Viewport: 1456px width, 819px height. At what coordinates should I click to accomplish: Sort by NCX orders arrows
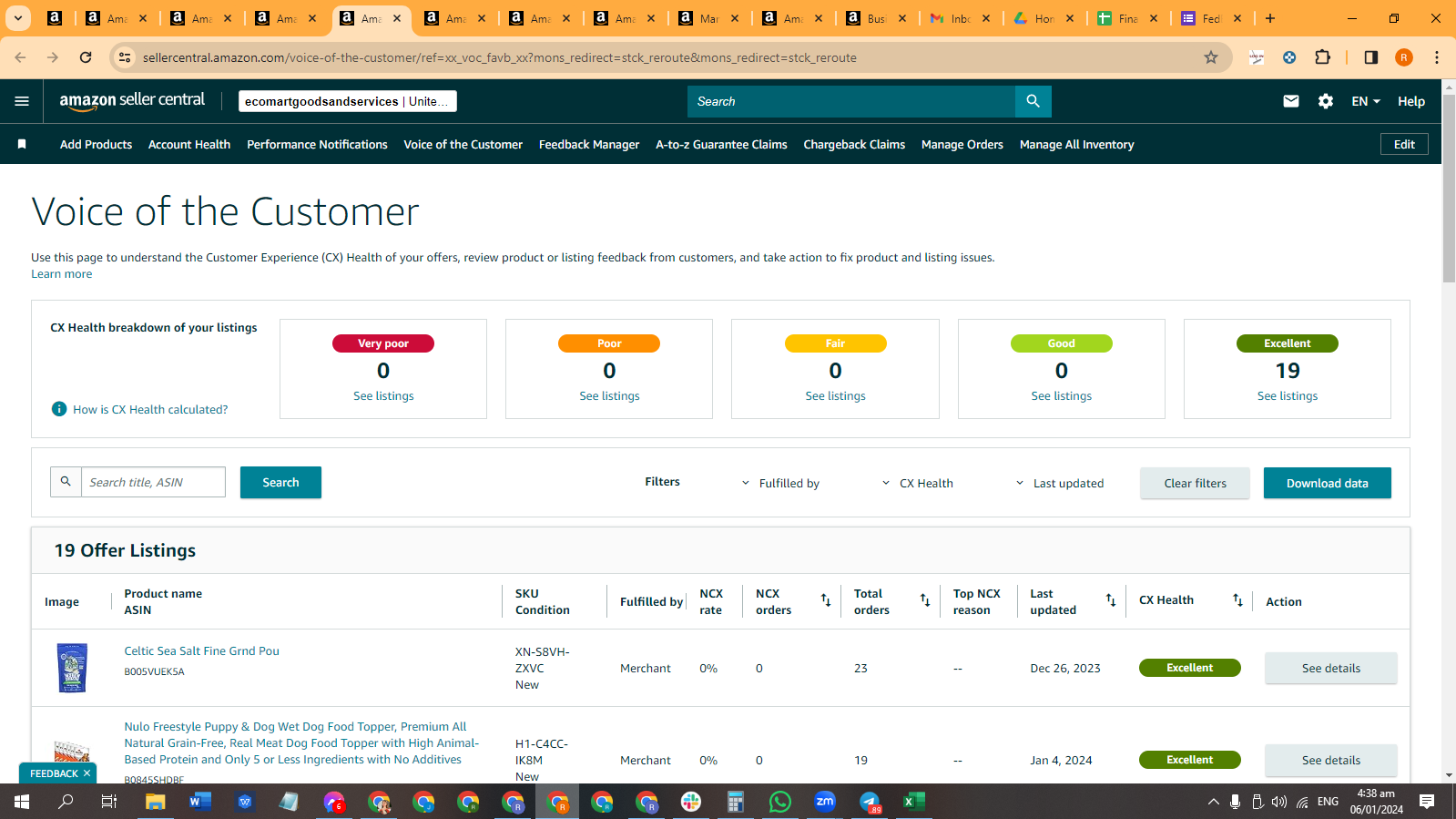click(825, 600)
